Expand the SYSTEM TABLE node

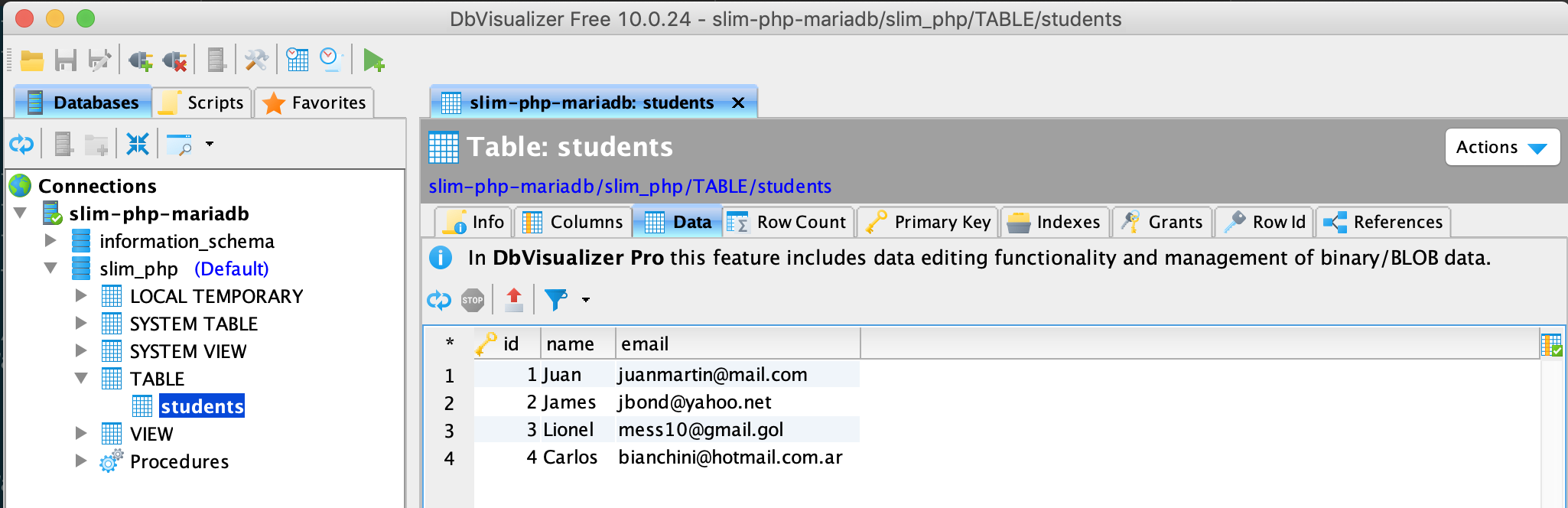81,323
